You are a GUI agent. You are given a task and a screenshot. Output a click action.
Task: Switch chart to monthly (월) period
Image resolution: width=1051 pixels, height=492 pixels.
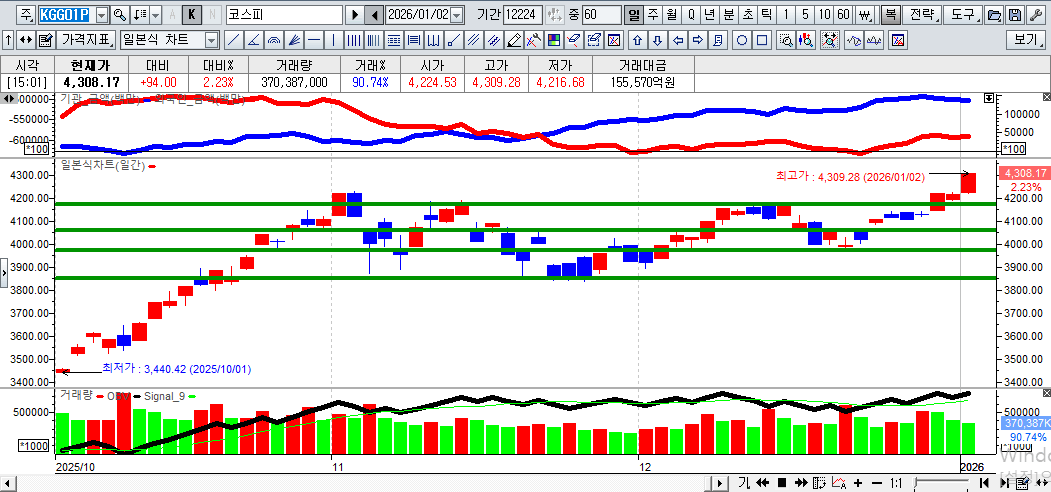[x=671, y=15]
